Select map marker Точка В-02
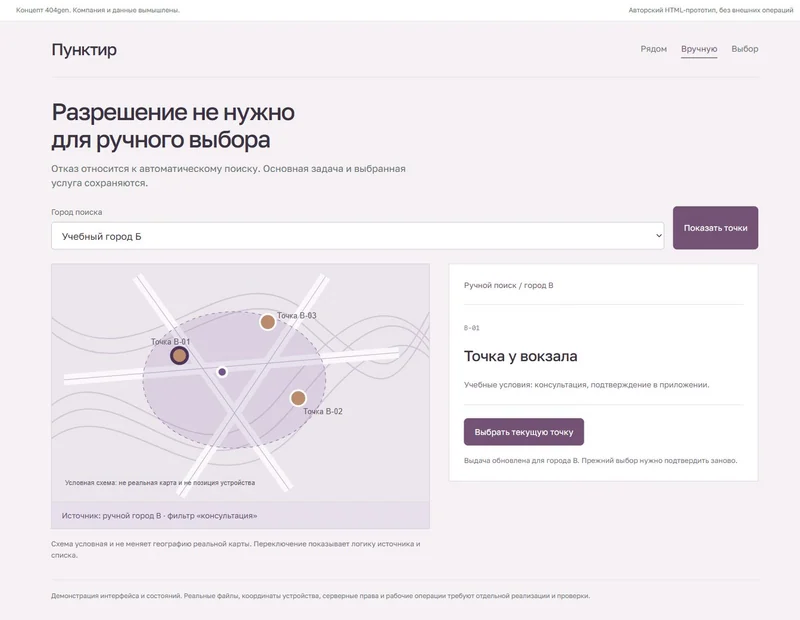Viewport: 800px width, 620px height. [x=298, y=398]
